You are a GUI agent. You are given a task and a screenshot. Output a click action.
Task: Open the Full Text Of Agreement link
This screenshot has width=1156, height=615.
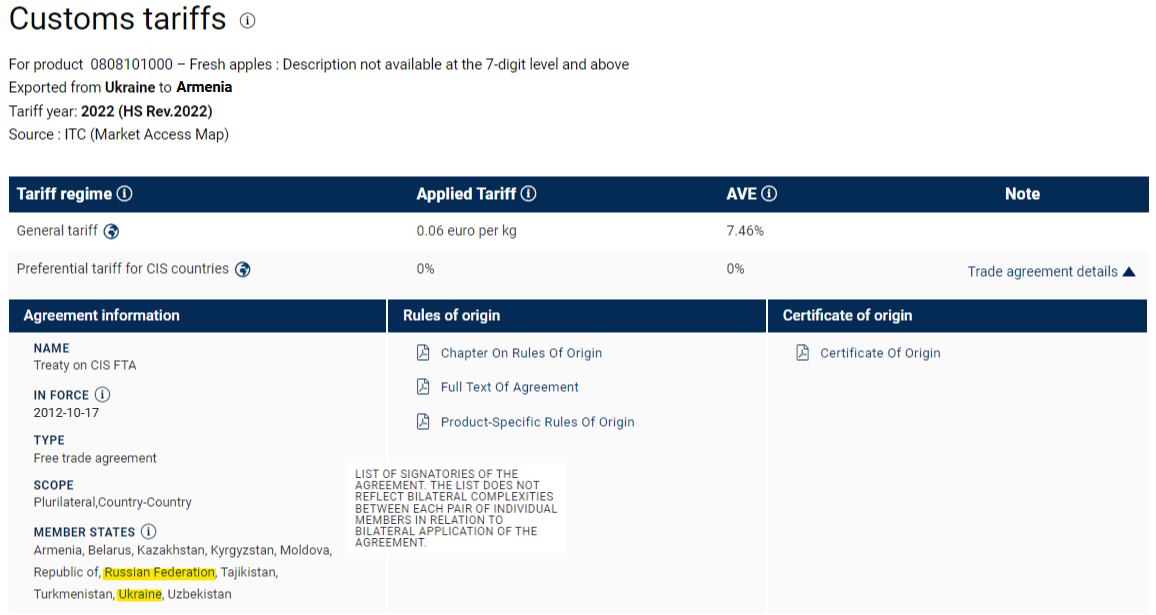tap(510, 387)
